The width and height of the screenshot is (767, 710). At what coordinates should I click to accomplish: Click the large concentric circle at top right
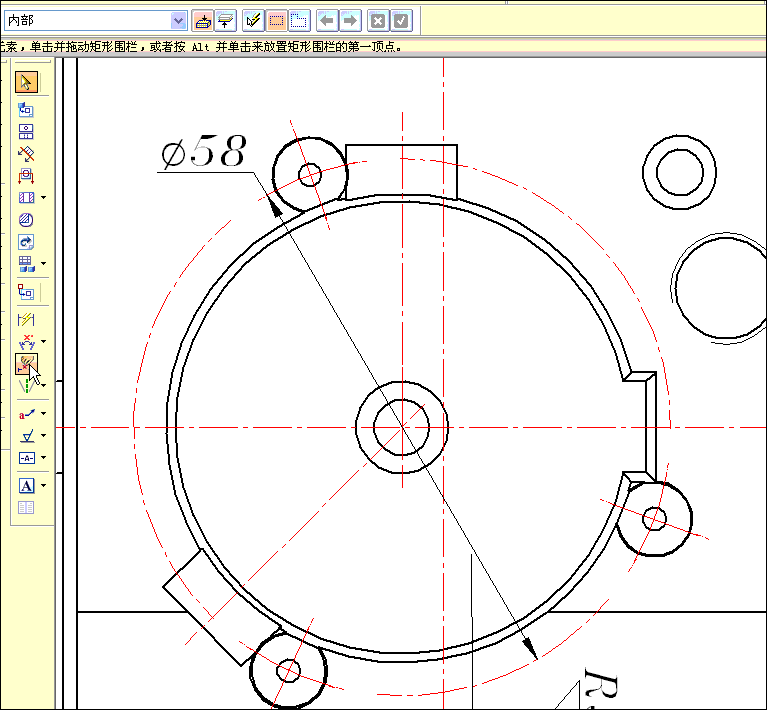tap(679, 172)
